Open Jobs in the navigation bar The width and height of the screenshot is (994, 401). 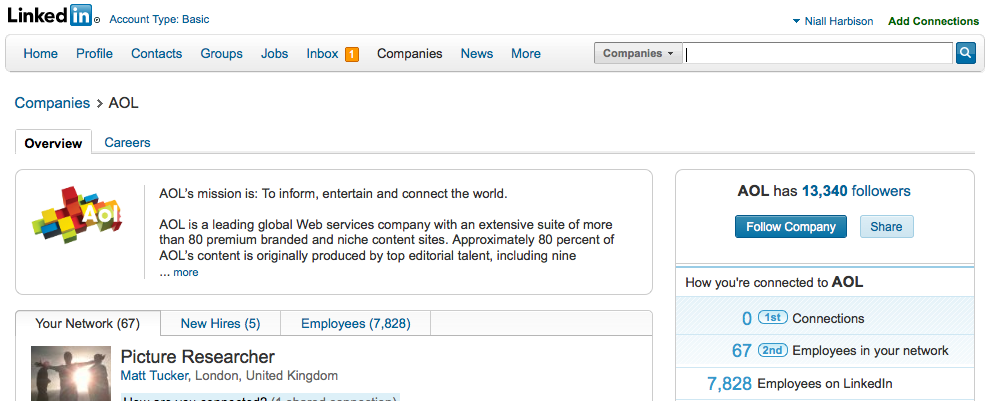pos(274,54)
